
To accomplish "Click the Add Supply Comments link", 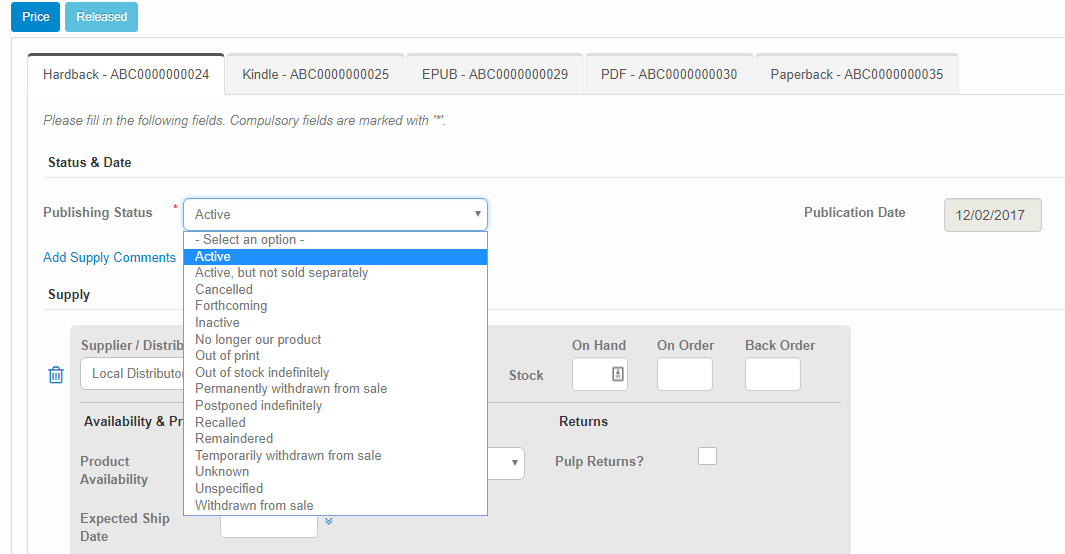I will point(109,257).
